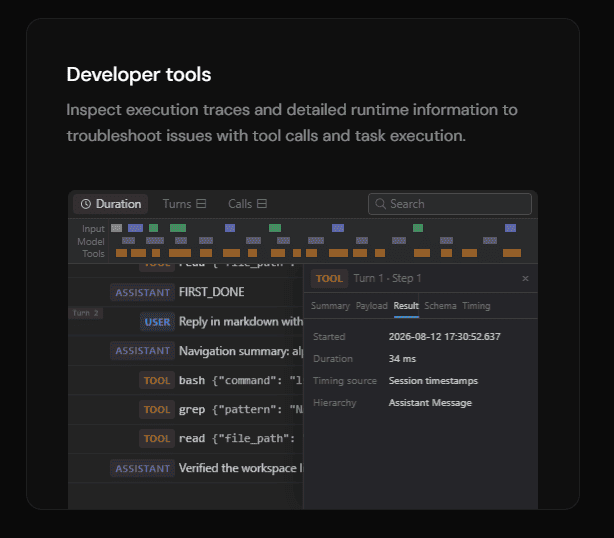614x538 pixels.
Task: Click the Developer tools heading
Action: 139,74
